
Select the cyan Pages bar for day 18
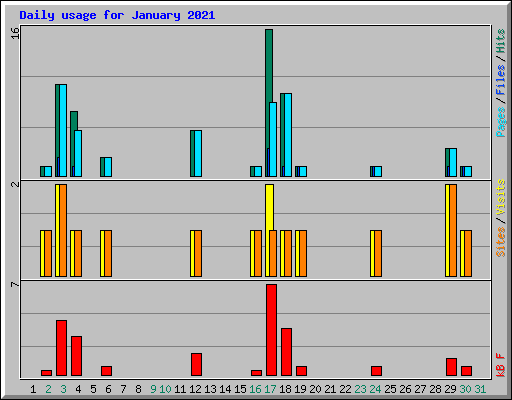point(288,135)
